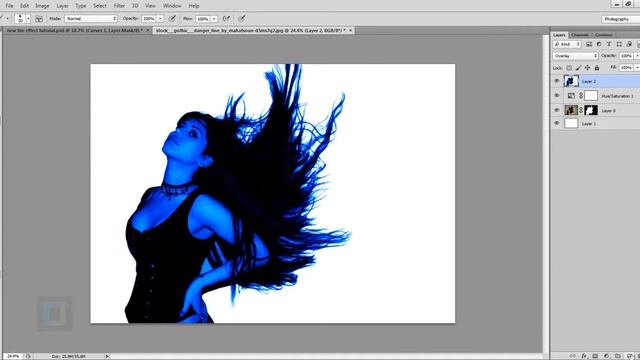Hide Layer 2 using its eye icon
640x360 pixels.
[x=557, y=81]
